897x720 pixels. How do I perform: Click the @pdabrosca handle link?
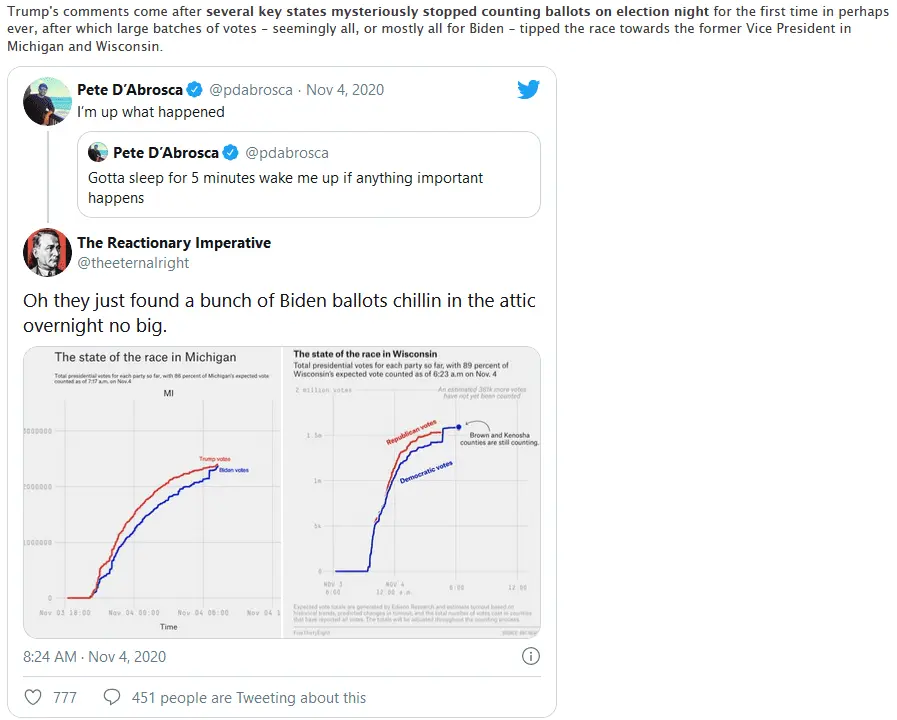(x=251, y=90)
